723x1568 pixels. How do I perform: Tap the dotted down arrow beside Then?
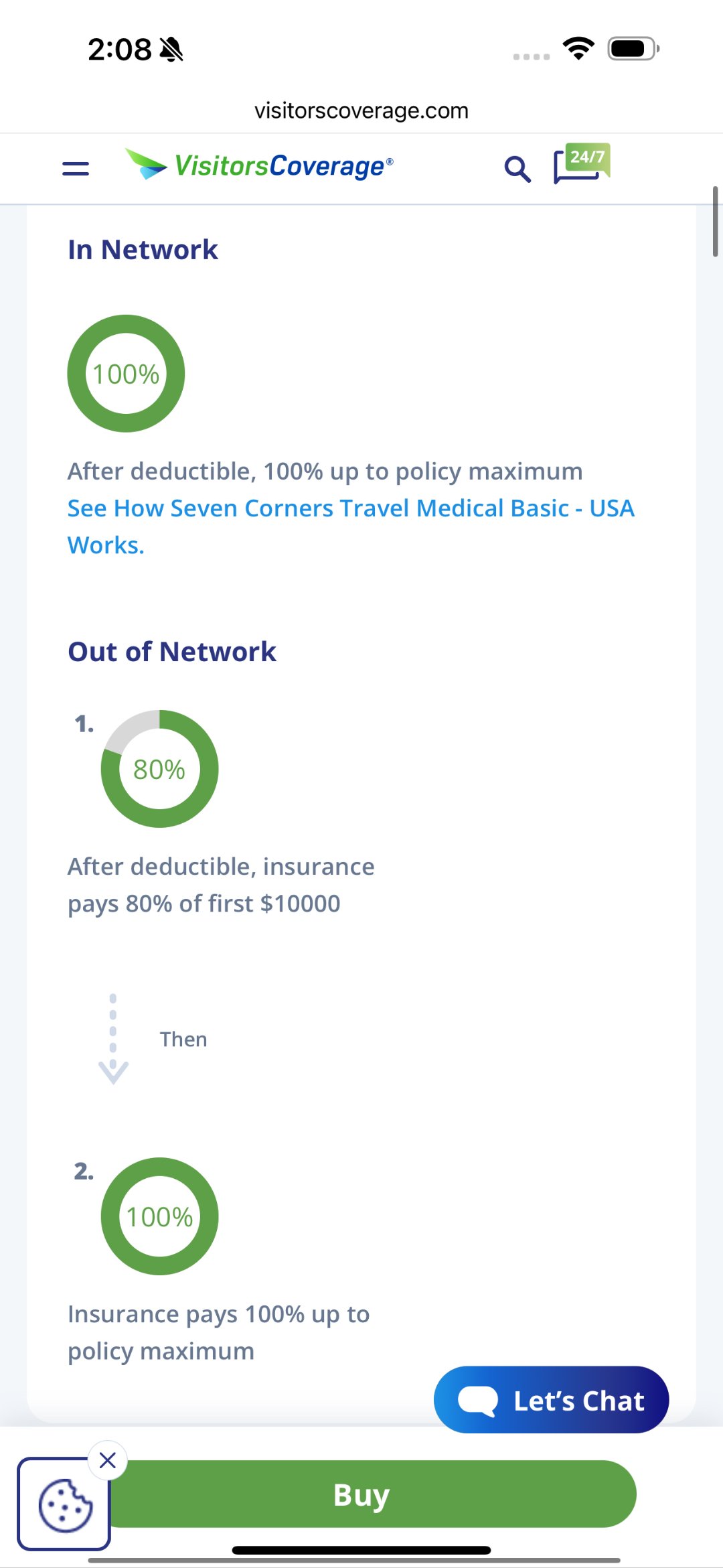(113, 1039)
